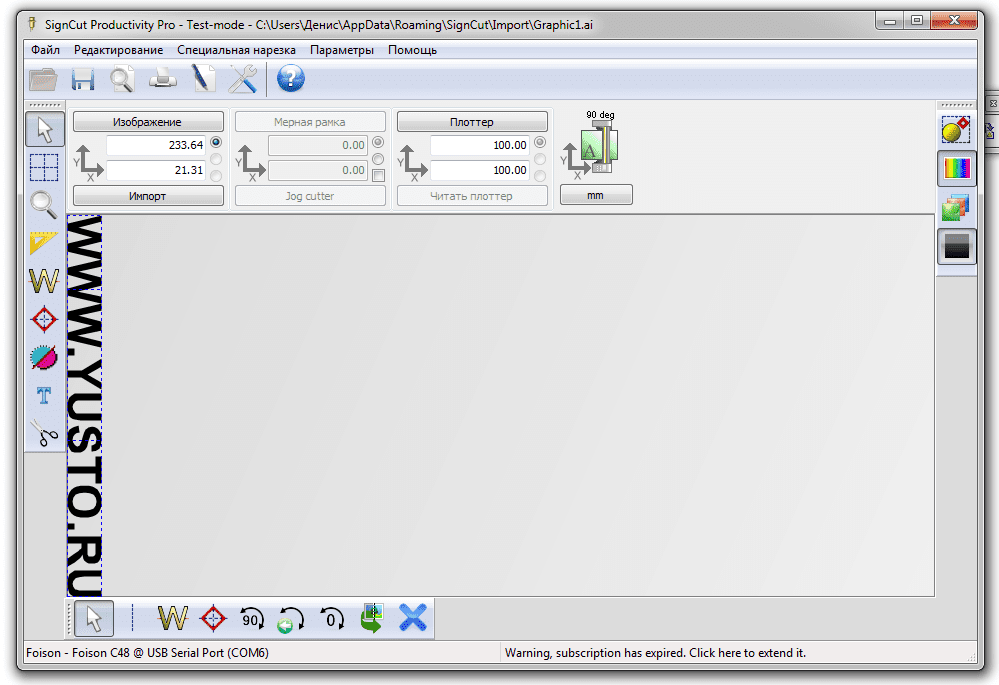Select the magnifier zoom tool in sidebar

pyautogui.click(x=44, y=205)
